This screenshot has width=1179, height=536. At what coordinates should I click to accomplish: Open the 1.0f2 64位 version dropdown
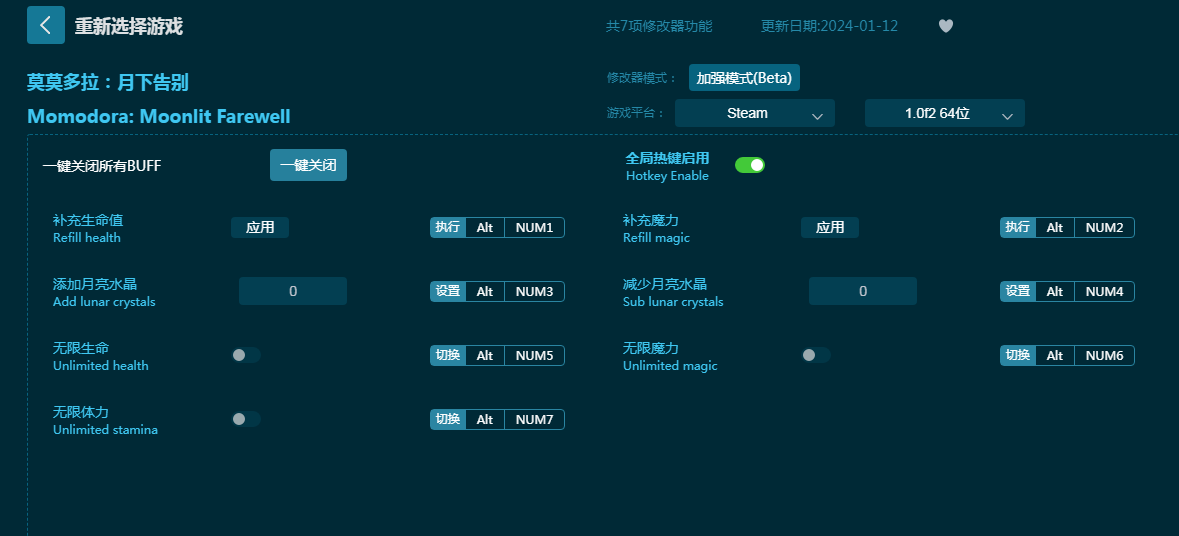[x=944, y=114]
